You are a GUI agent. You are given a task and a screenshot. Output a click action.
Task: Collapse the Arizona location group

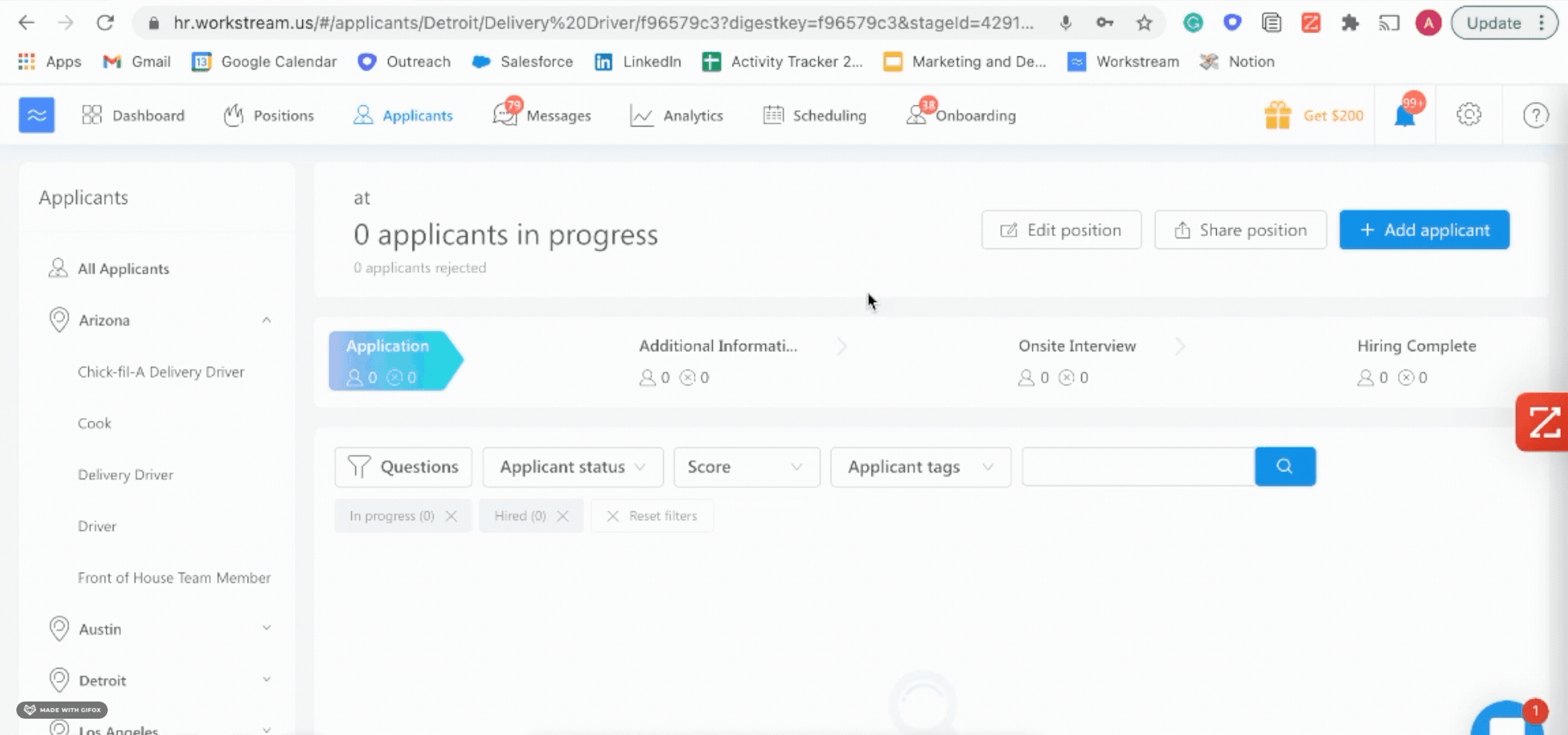pyautogui.click(x=266, y=320)
